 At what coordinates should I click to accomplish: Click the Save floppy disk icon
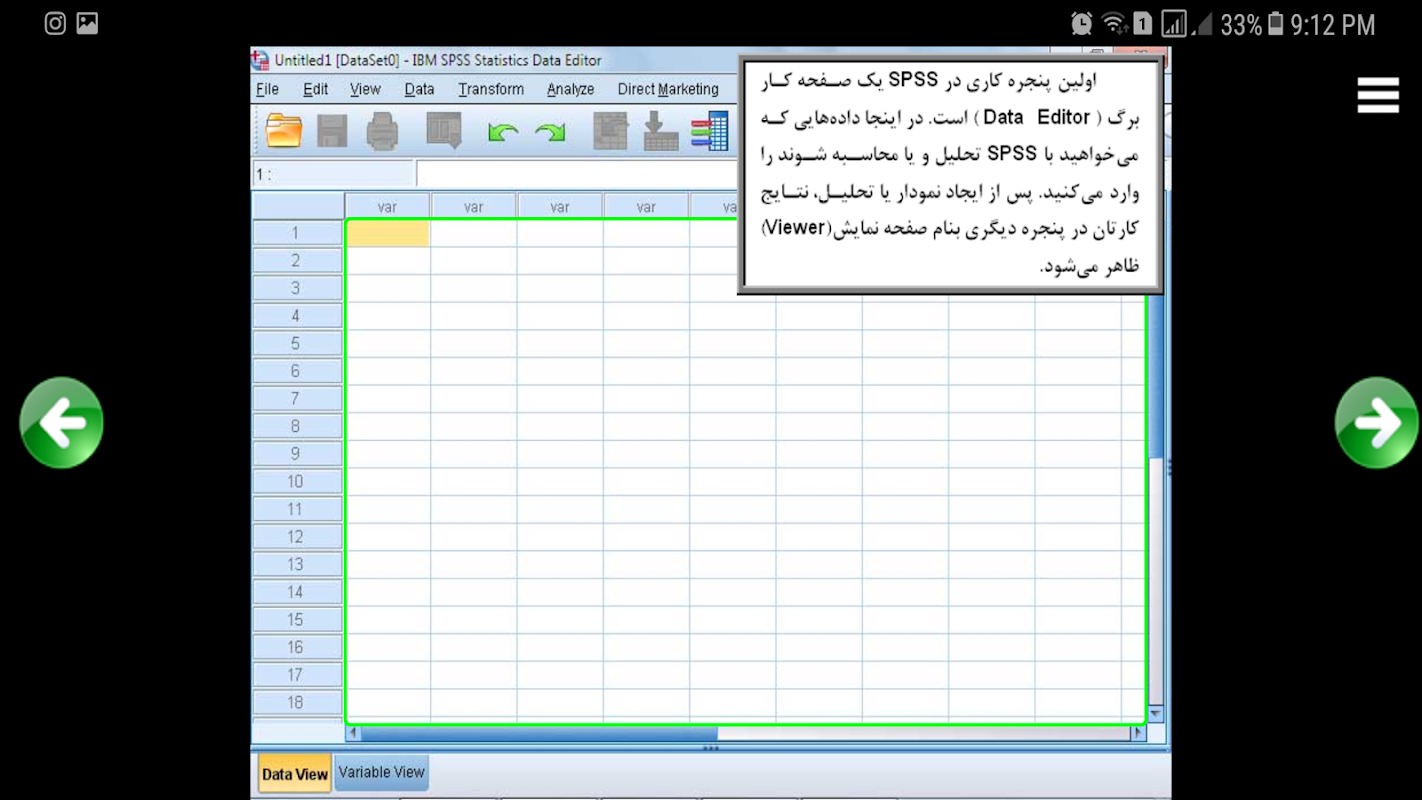point(332,131)
